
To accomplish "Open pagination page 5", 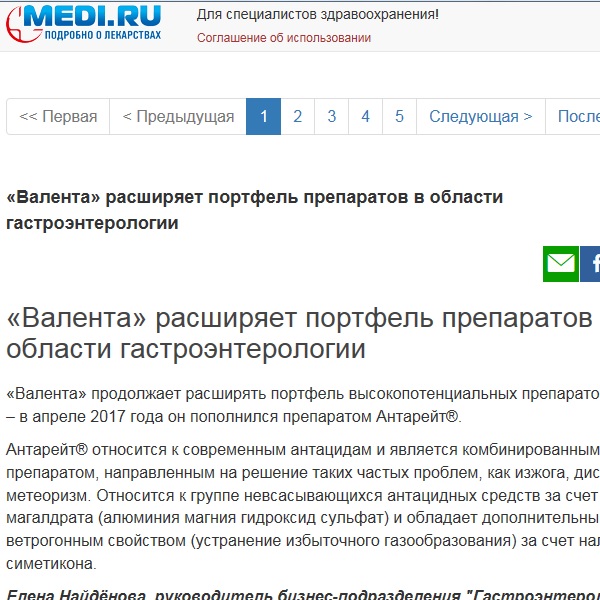I will [399, 116].
